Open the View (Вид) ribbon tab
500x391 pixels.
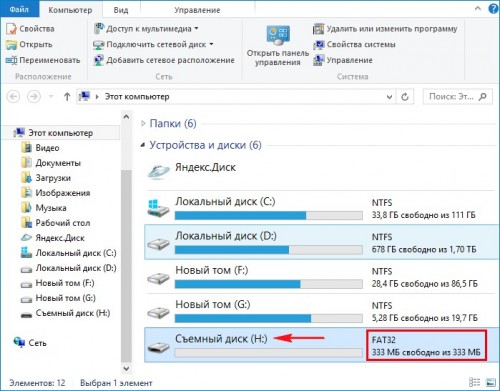coord(121,10)
